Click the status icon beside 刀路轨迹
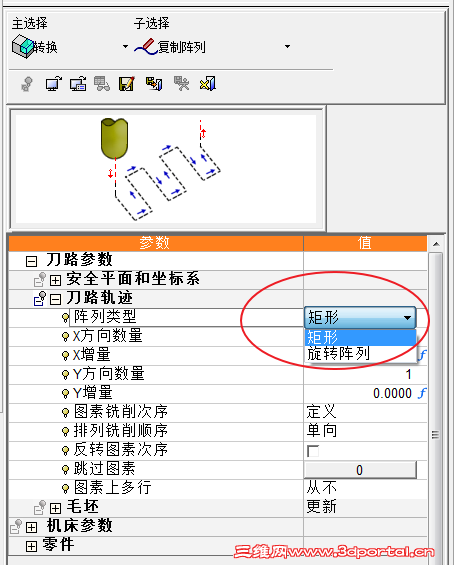The width and height of the screenshot is (454, 565). click(40, 298)
